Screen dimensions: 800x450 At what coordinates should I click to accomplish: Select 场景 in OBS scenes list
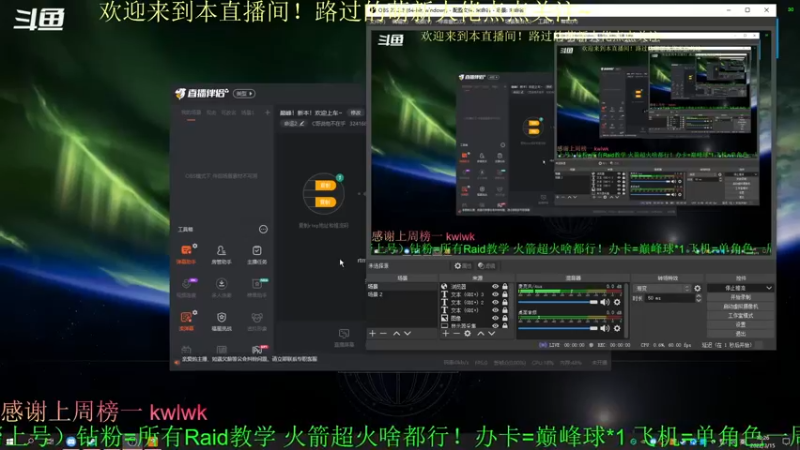tap(402, 287)
